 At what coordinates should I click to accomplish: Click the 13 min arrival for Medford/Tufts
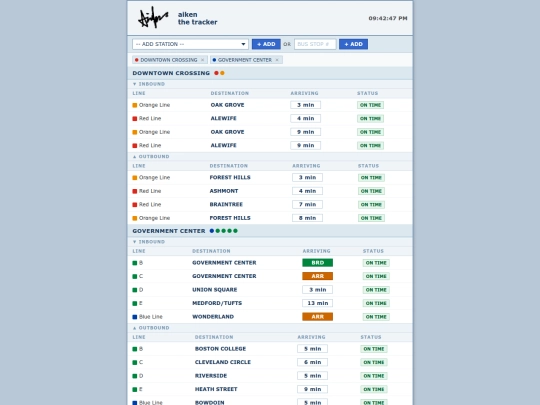[317, 303]
